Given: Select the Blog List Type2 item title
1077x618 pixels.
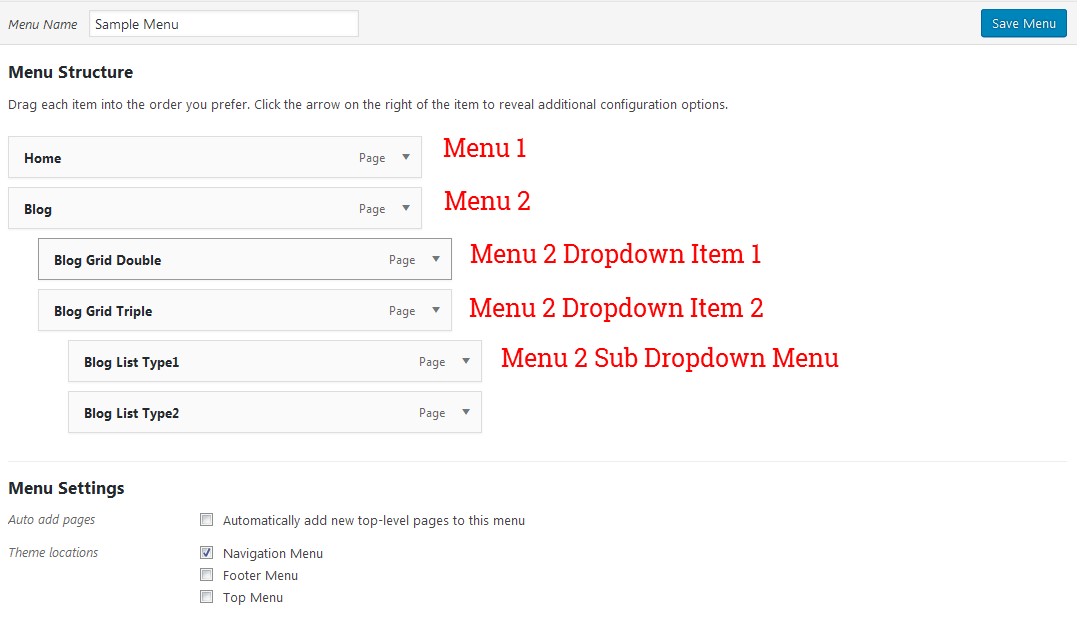Looking at the screenshot, I should (x=131, y=413).
